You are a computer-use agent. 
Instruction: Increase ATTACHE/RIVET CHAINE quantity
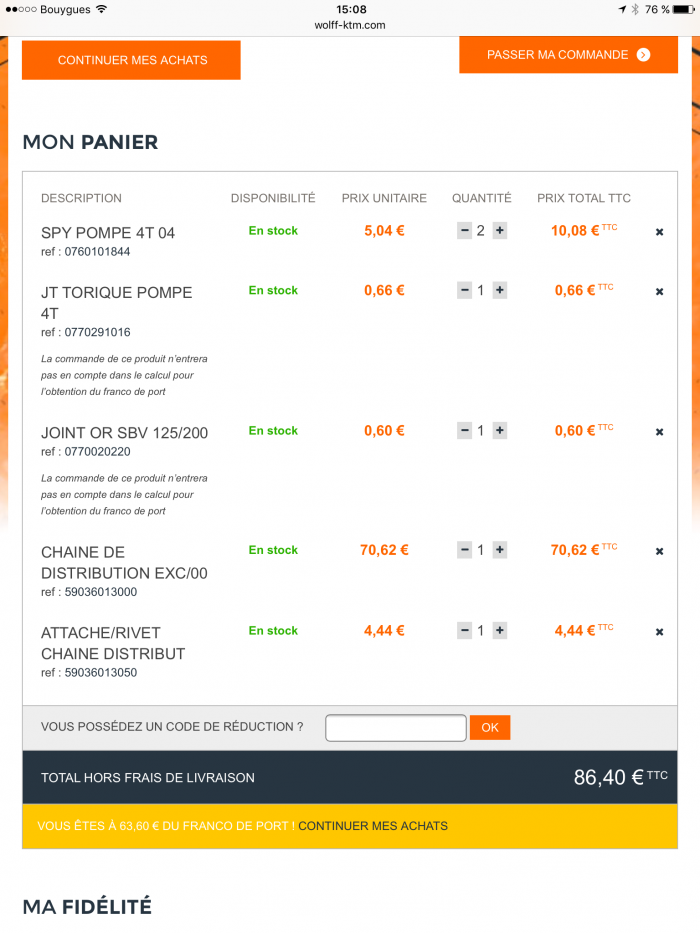tap(500, 631)
